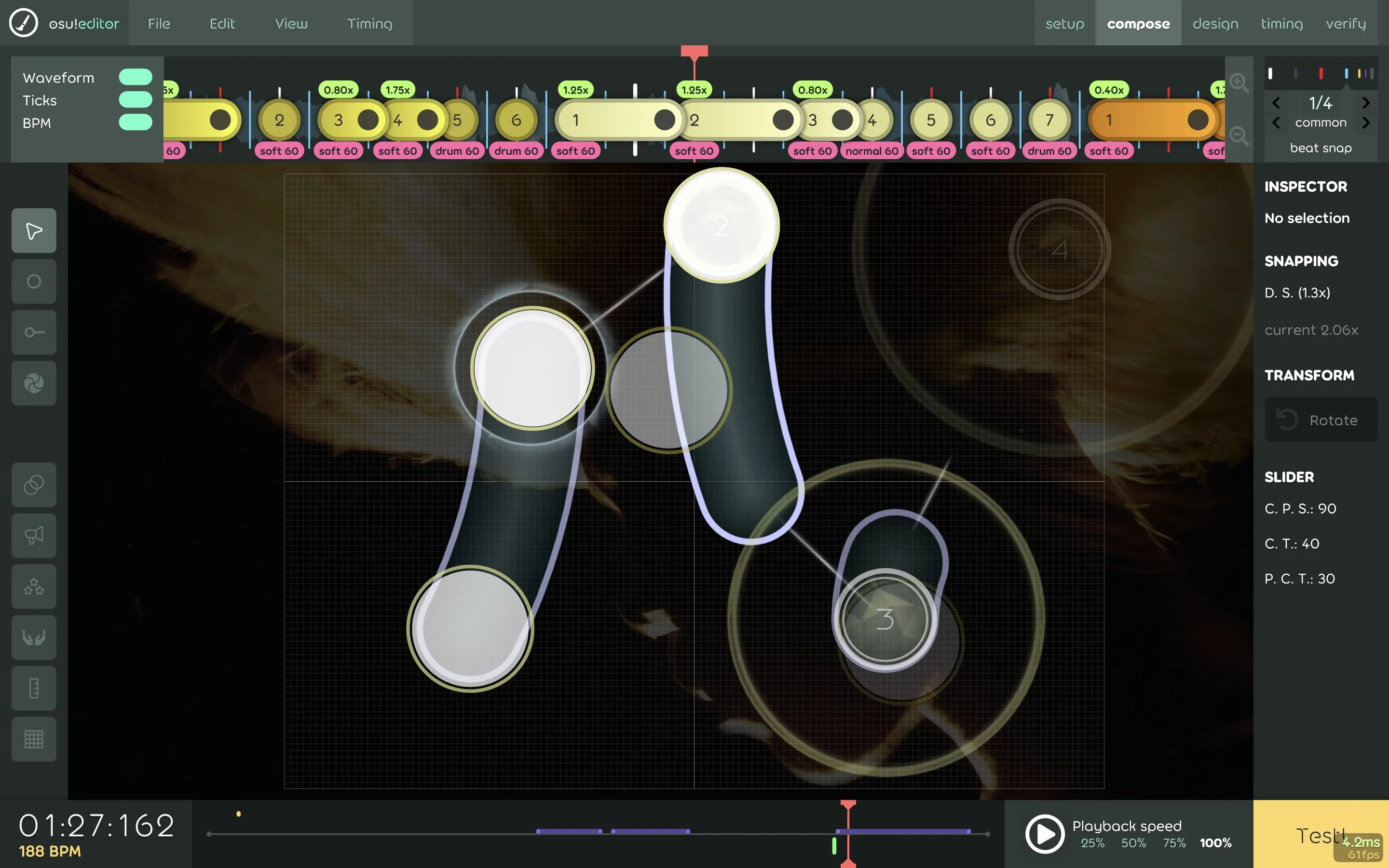Image resolution: width=1389 pixels, height=868 pixels.
Task: Select the cursor/selection tool
Action: tap(33, 231)
